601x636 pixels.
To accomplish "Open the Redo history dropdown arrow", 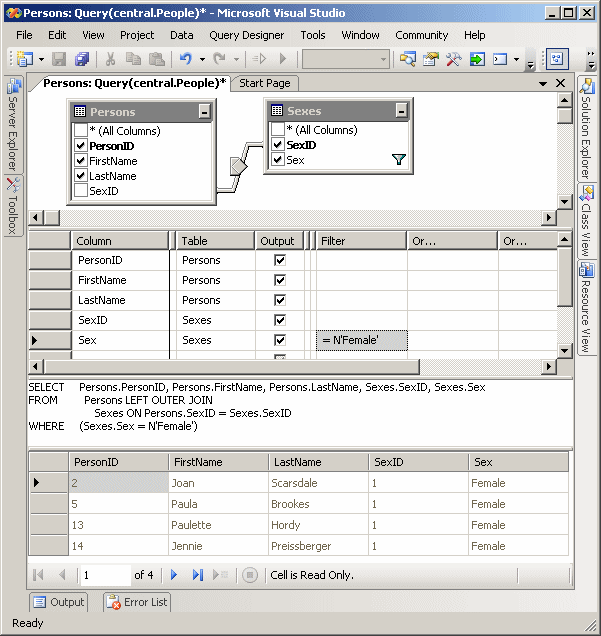I will pos(236,59).
